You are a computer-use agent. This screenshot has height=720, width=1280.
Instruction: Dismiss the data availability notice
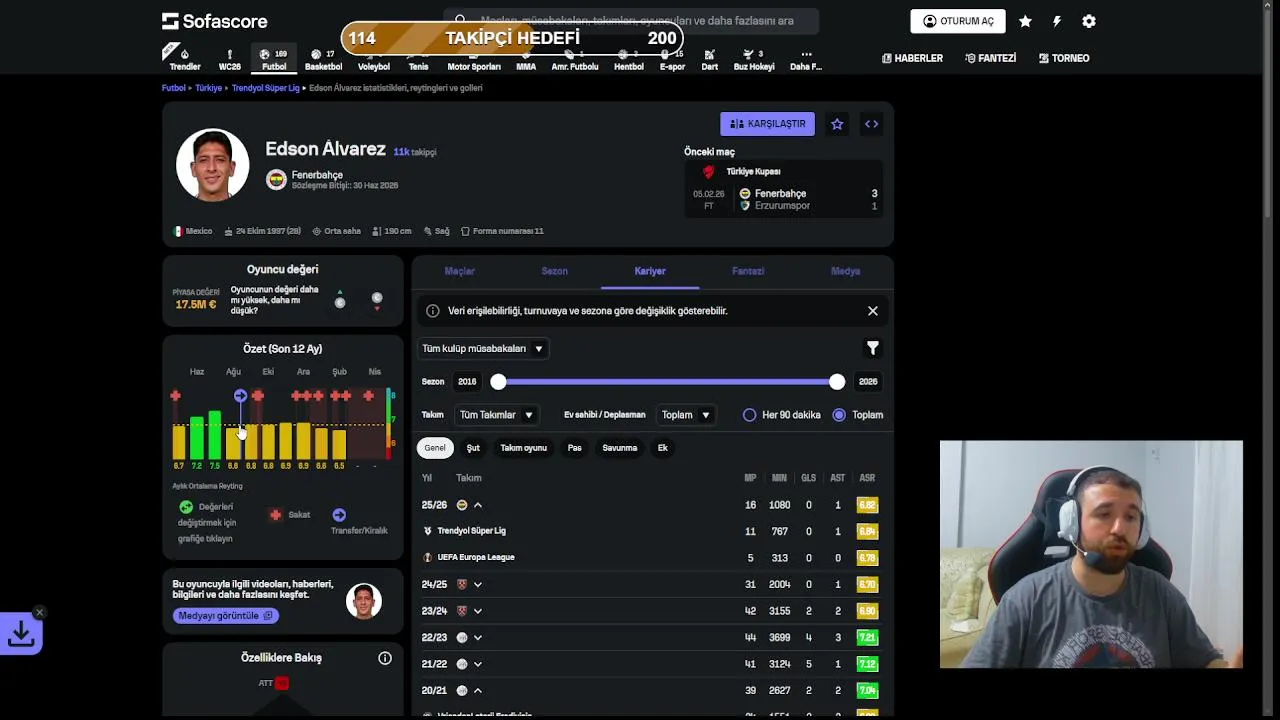pos(872,311)
